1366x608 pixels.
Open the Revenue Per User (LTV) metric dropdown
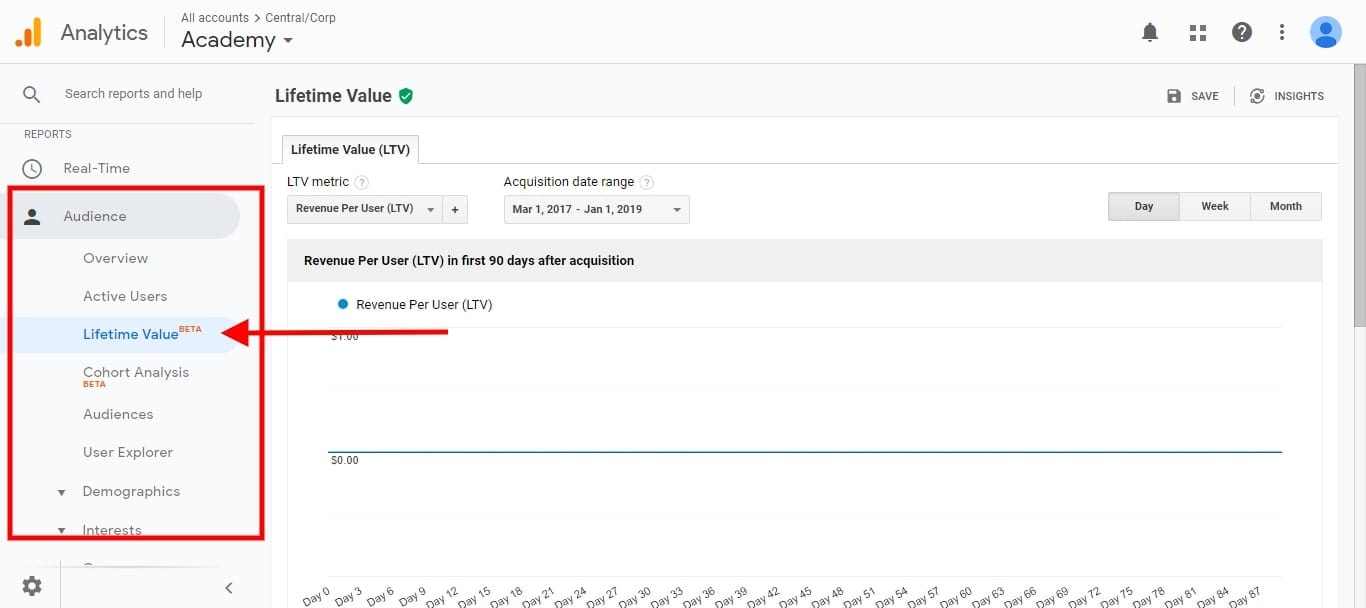364,210
